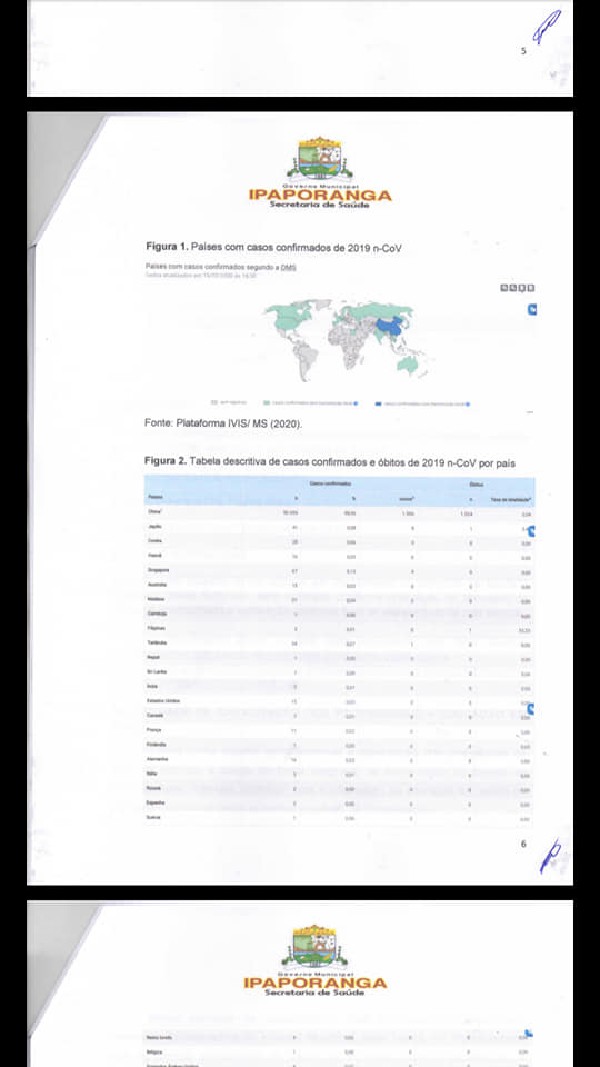Click the 'Estados Unidos' row label
The height and width of the screenshot is (1067, 600).
tap(163, 701)
